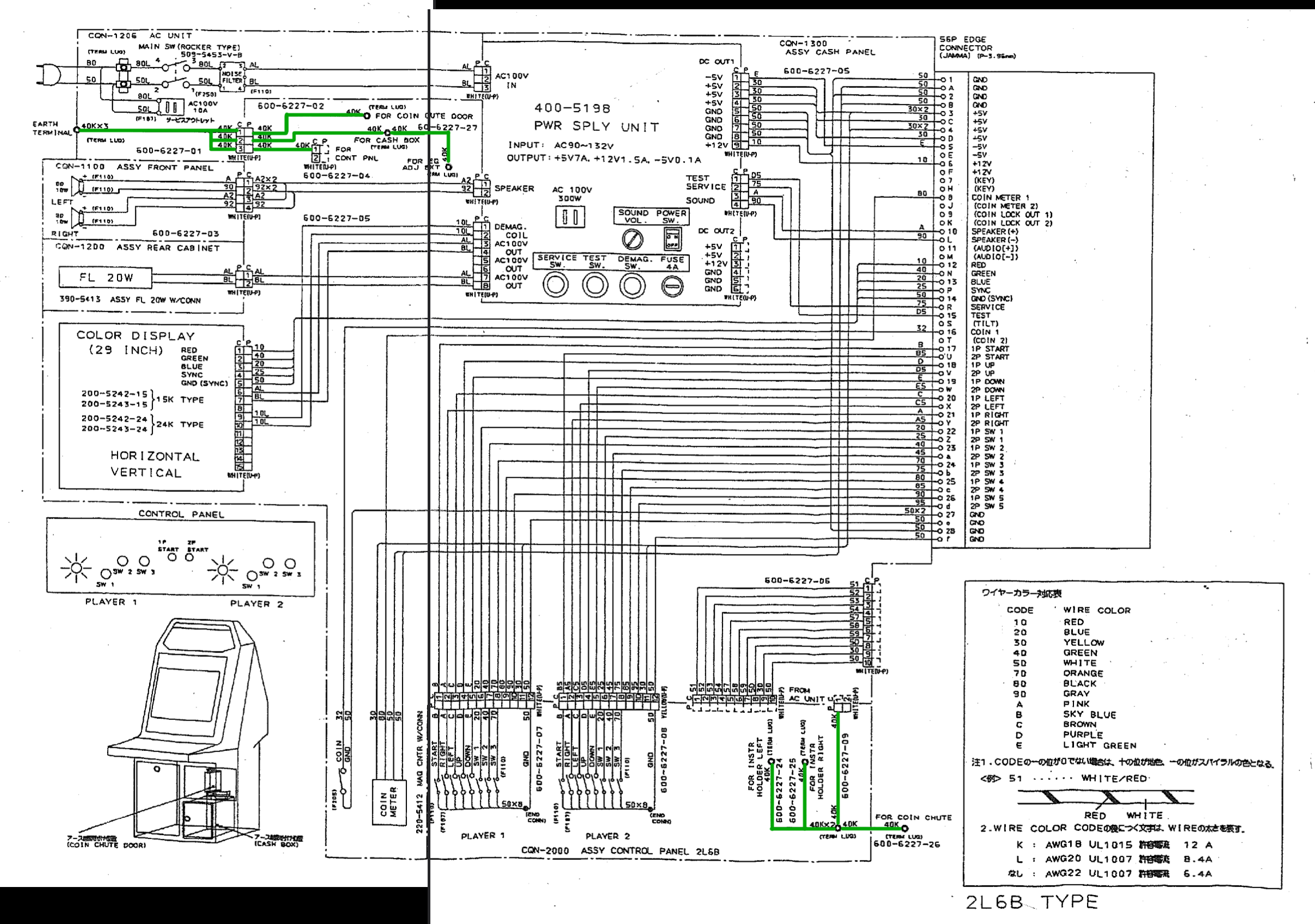Click the Sound Vol. knob symbol

[632, 239]
